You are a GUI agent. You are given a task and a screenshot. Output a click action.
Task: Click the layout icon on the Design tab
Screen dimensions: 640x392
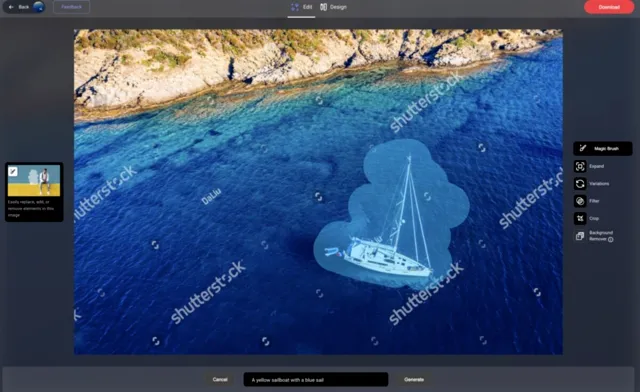coord(323,7)
